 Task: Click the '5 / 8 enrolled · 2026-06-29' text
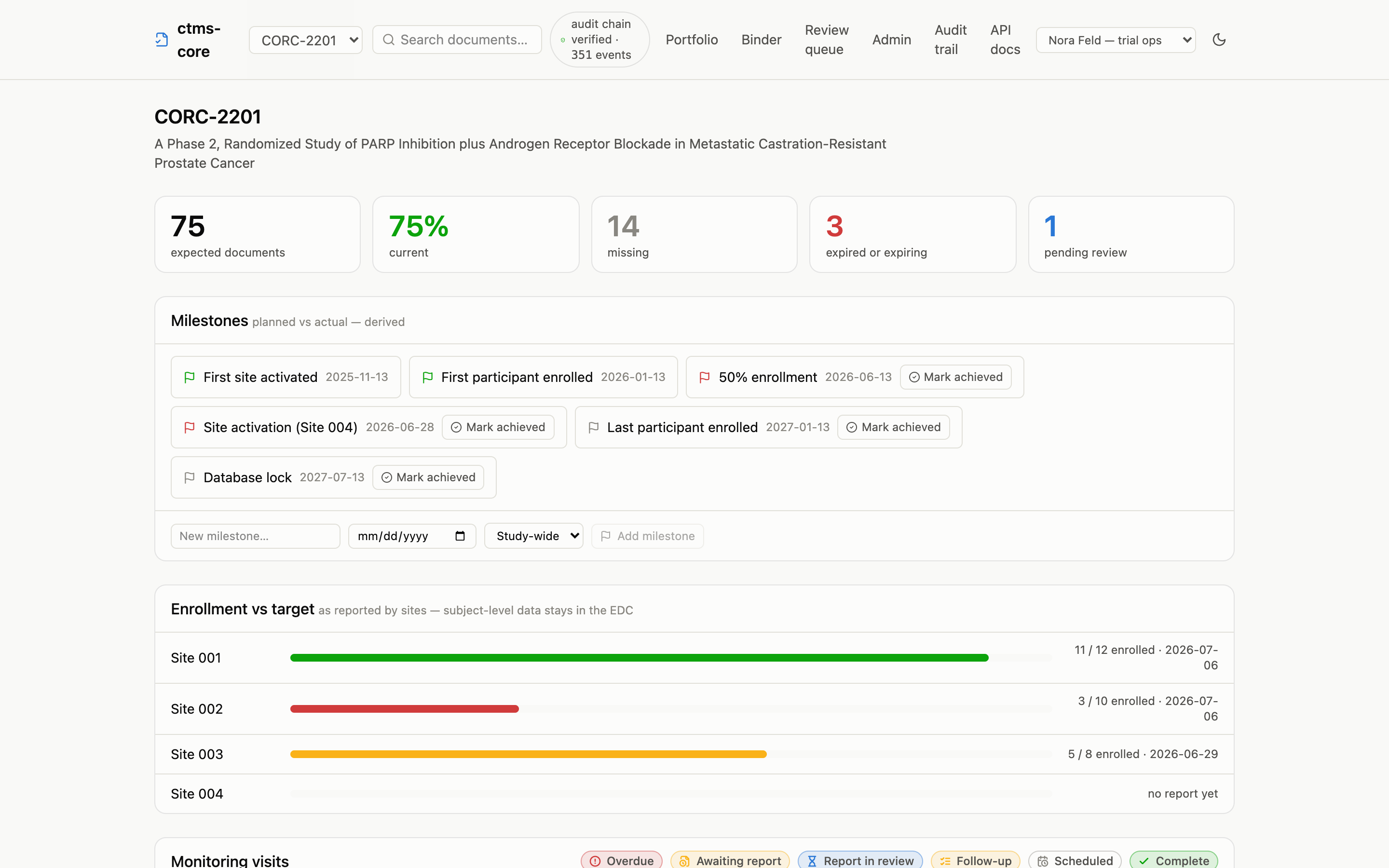[1143, 754]
